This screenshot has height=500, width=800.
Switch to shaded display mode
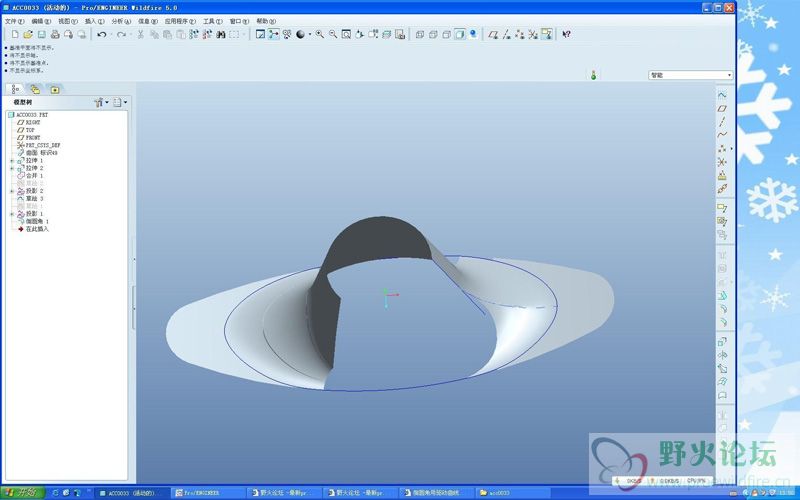(x=460, y=34)
